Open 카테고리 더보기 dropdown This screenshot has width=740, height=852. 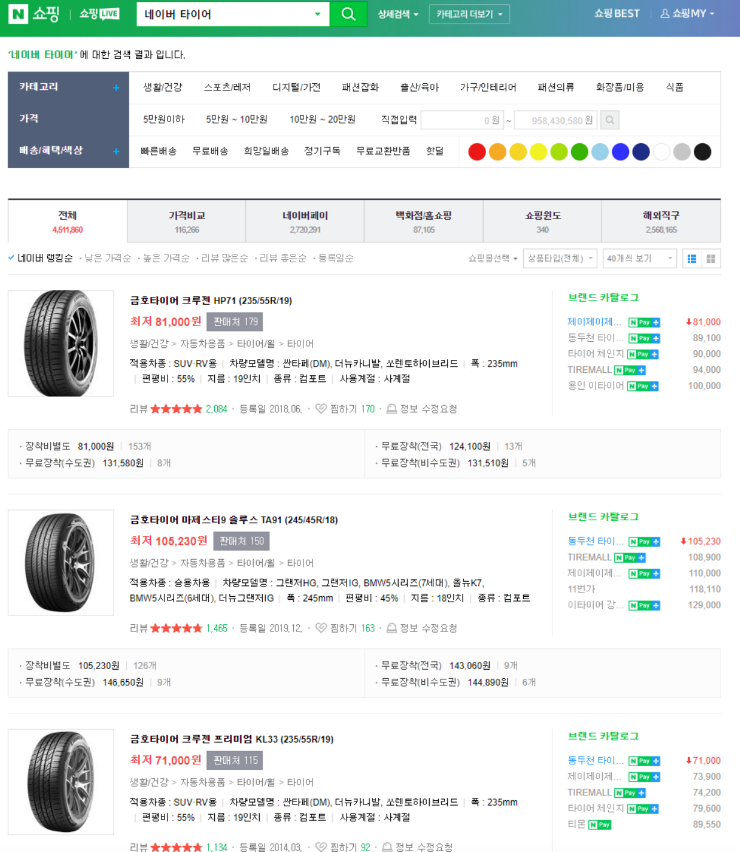coord(469,14)
